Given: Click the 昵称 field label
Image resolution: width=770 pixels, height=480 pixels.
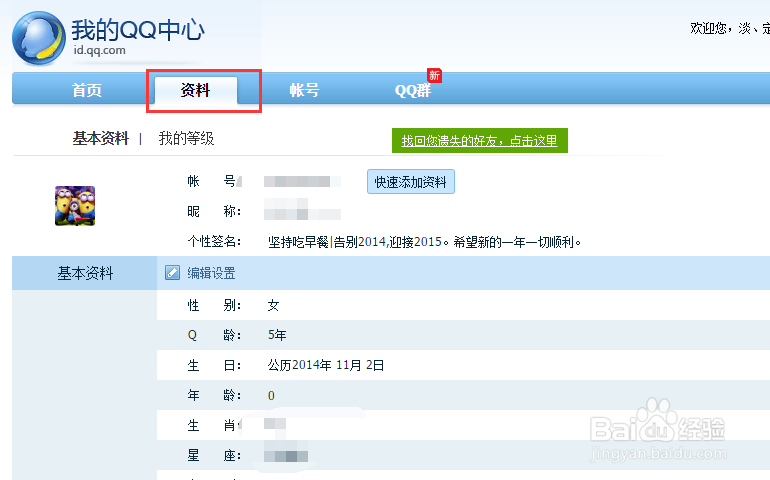Looking at the screenshot, I should pos(214,211).
